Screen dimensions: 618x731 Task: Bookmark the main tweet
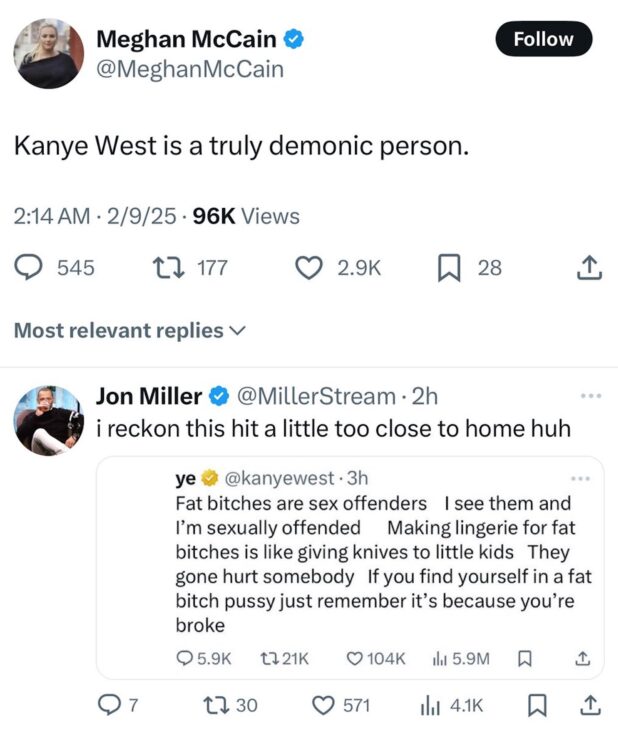(x=449, y=268)
